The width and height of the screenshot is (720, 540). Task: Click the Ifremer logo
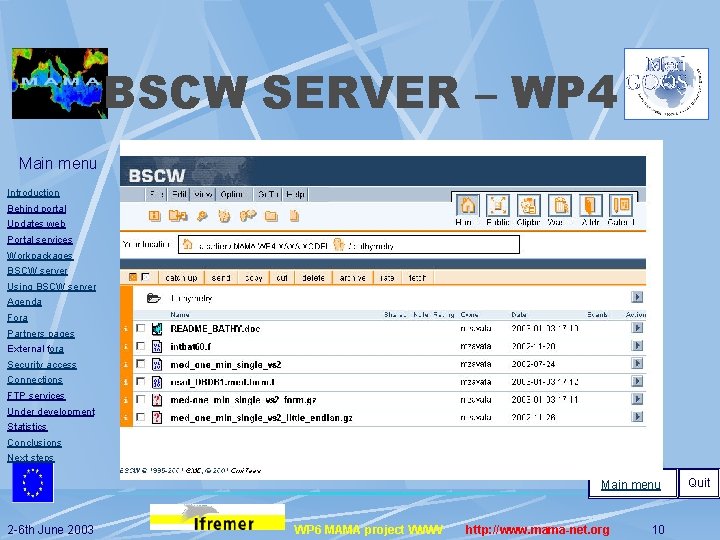pyautogui.click(x=217, y=518)
